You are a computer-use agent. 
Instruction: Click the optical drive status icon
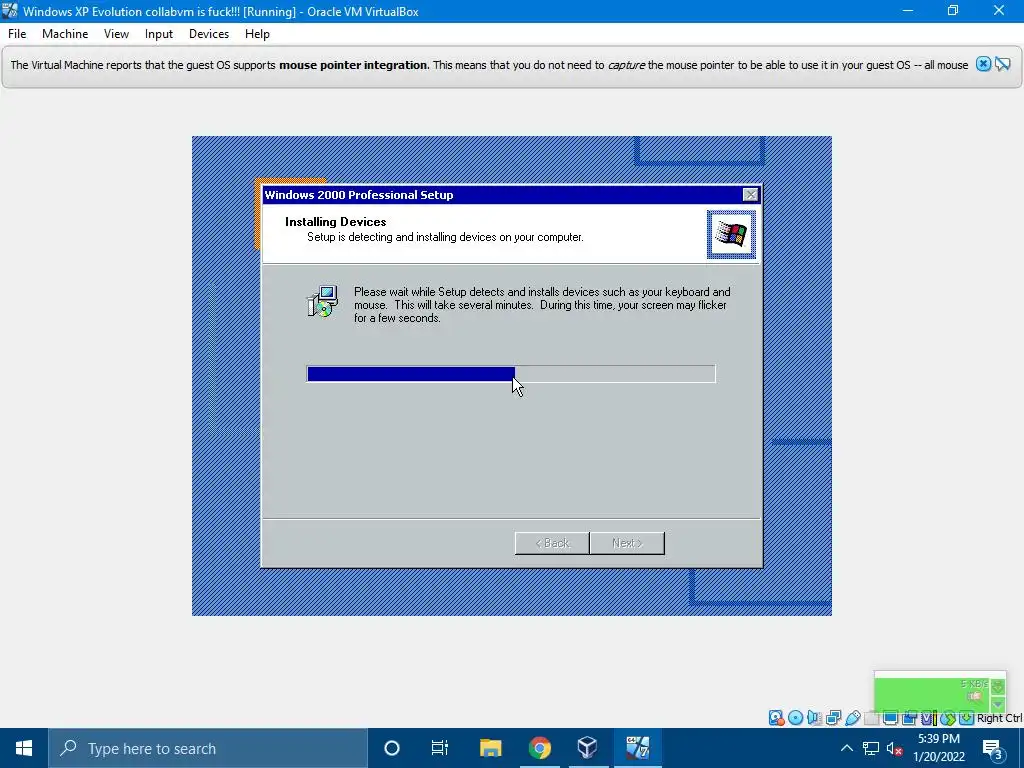795,718
